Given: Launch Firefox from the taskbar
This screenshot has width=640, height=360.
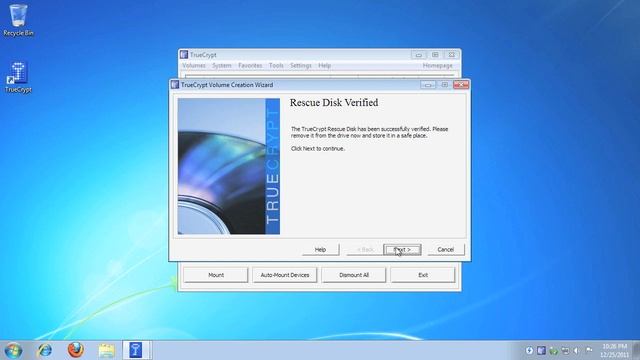Looking at the screenshot, I should pos(76,350).
